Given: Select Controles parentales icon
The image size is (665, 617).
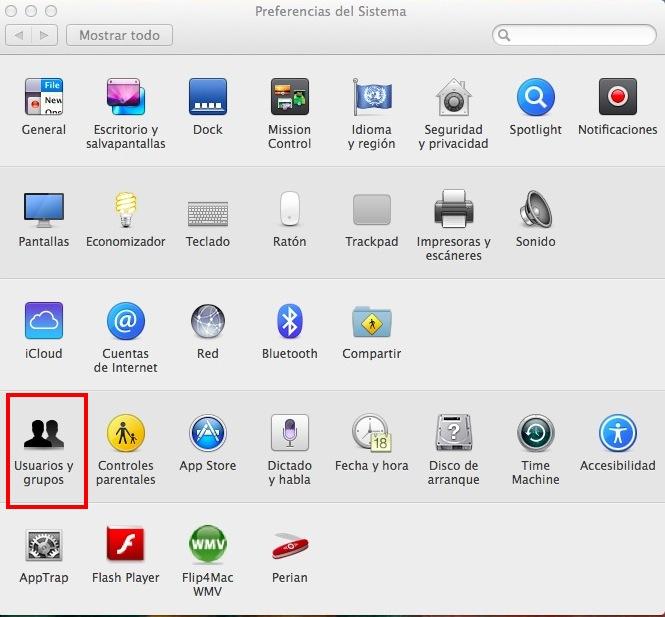Looking at the screenshot, I should pyautogui.click(x=126, y=433).
